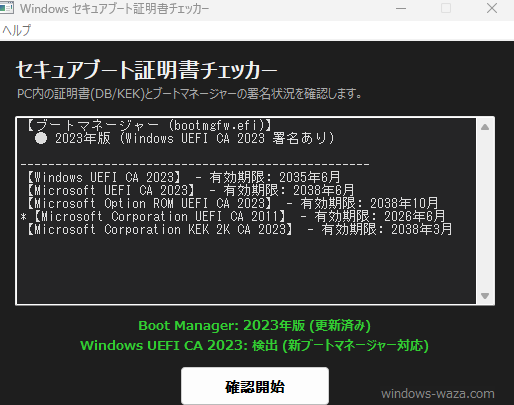Open the ヘルプ menu
The image size is (514, 405).
coord(17,30)
